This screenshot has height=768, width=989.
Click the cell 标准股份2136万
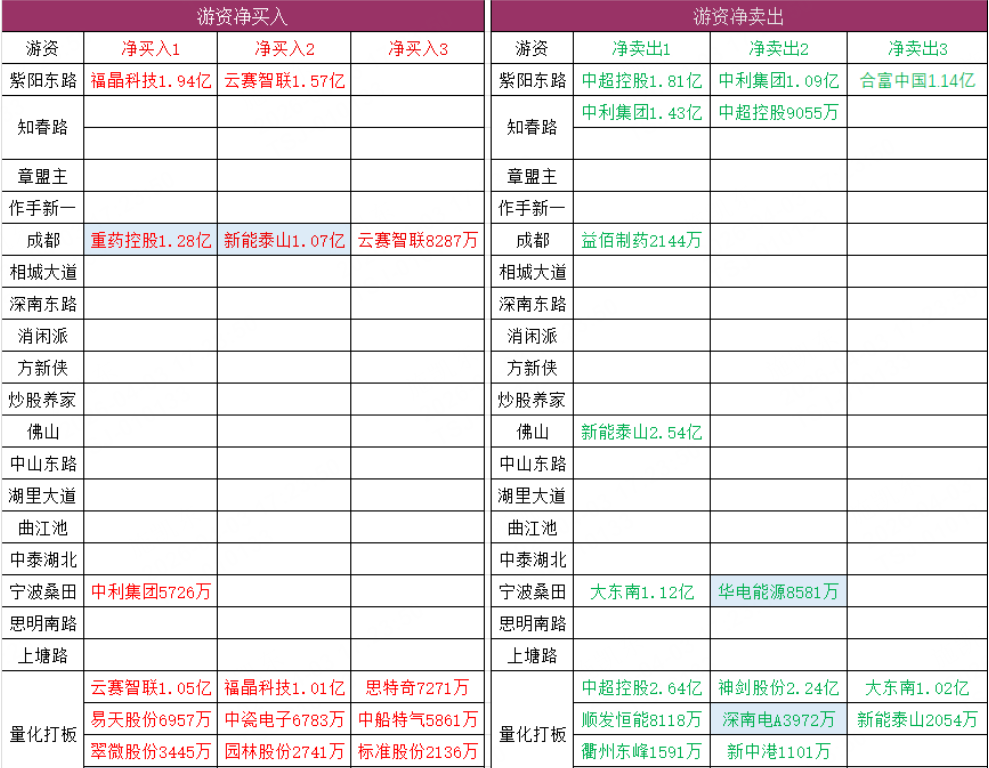[418, 751]
